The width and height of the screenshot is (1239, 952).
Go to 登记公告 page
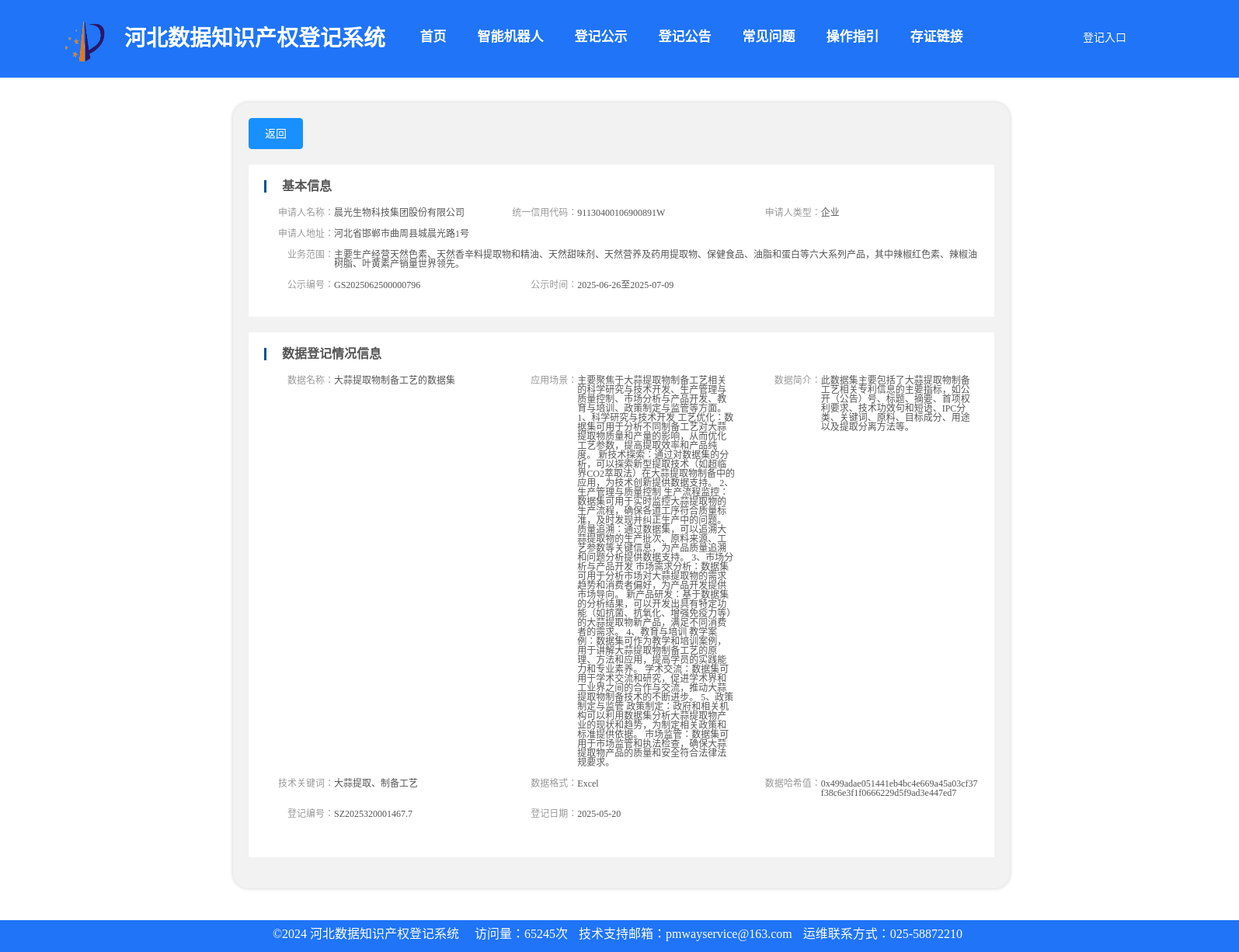685,36
